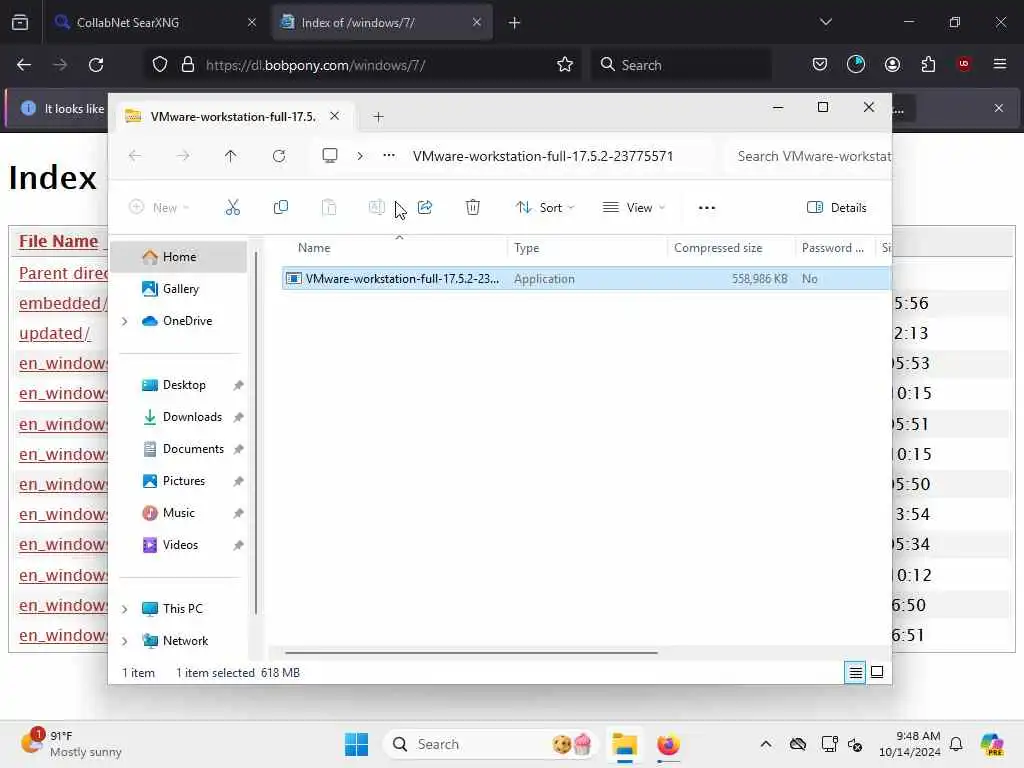Select Home in navigation pane

pyautogui.click(x=178, y=257)
